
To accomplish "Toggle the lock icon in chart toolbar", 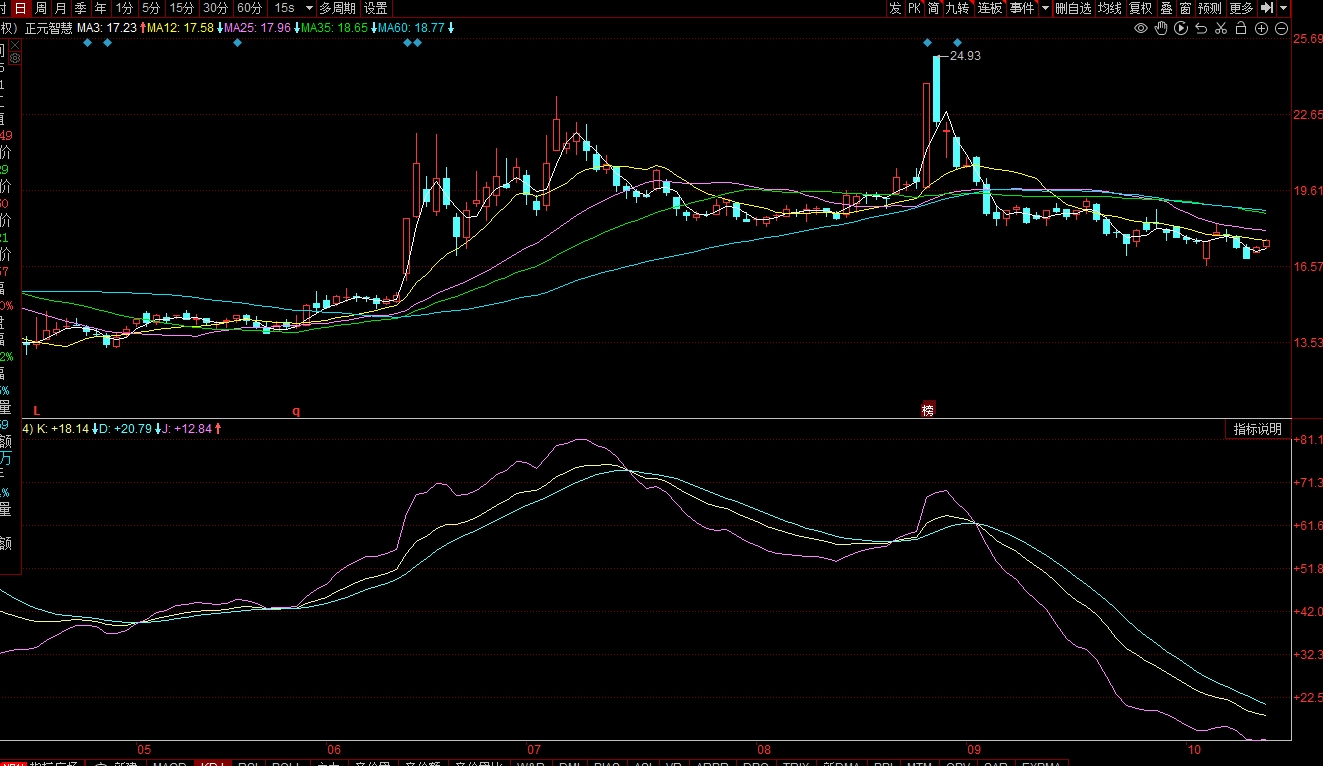I will pyautogui.click(x=1241, y=28).
